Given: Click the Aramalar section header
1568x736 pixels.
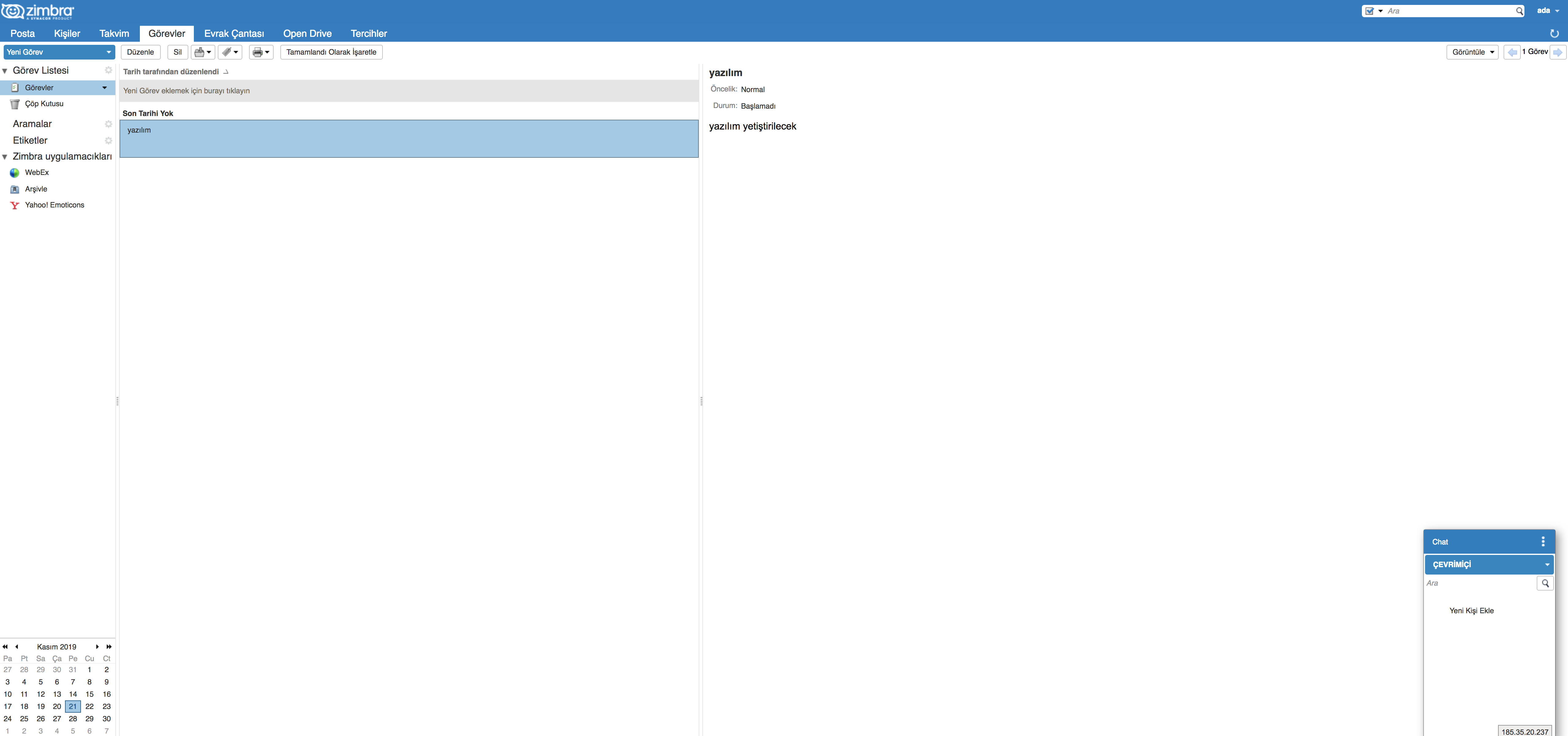Looking at the screenshot, I should click(x=32, y=124).
